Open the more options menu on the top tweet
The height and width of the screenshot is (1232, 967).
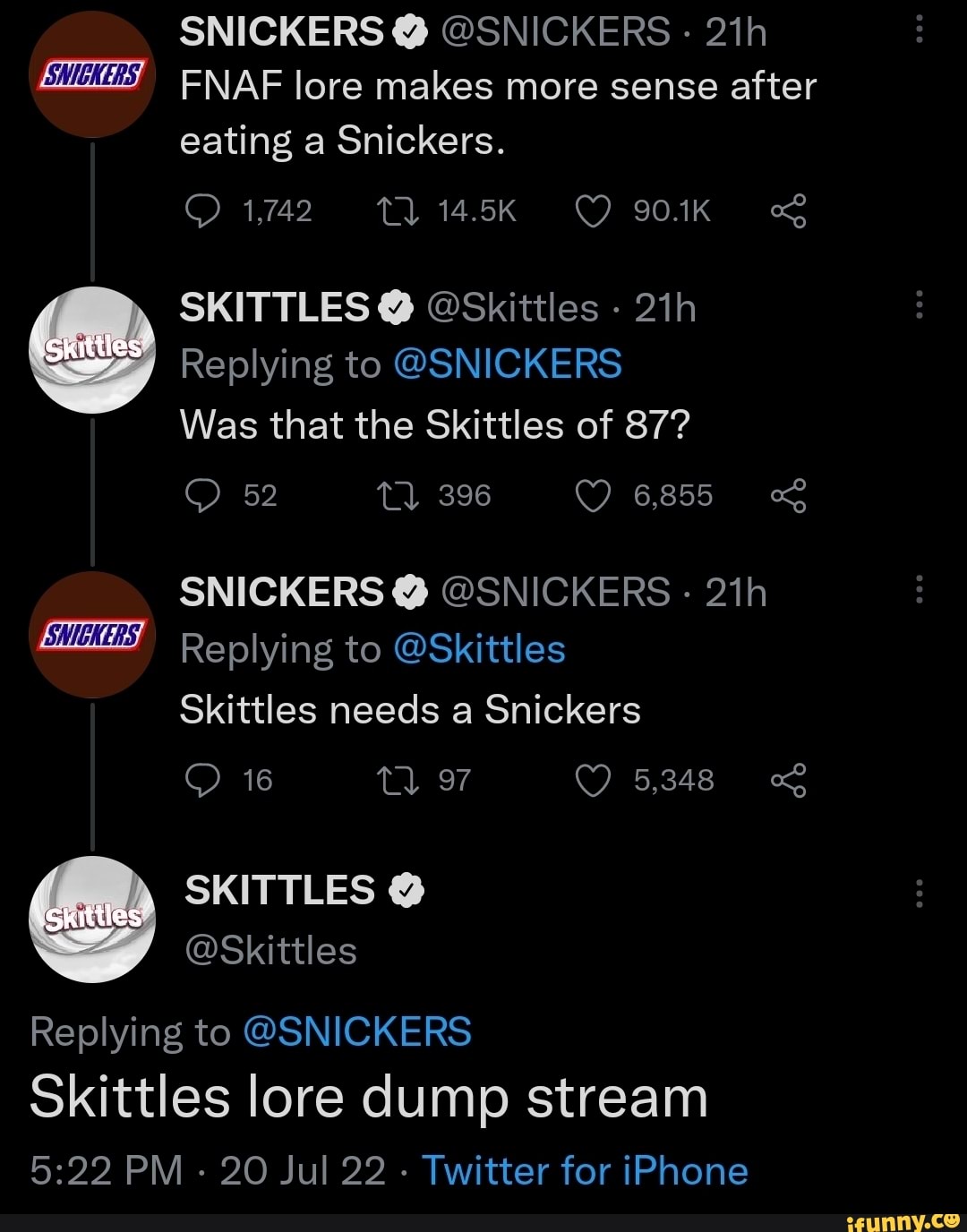919,27
